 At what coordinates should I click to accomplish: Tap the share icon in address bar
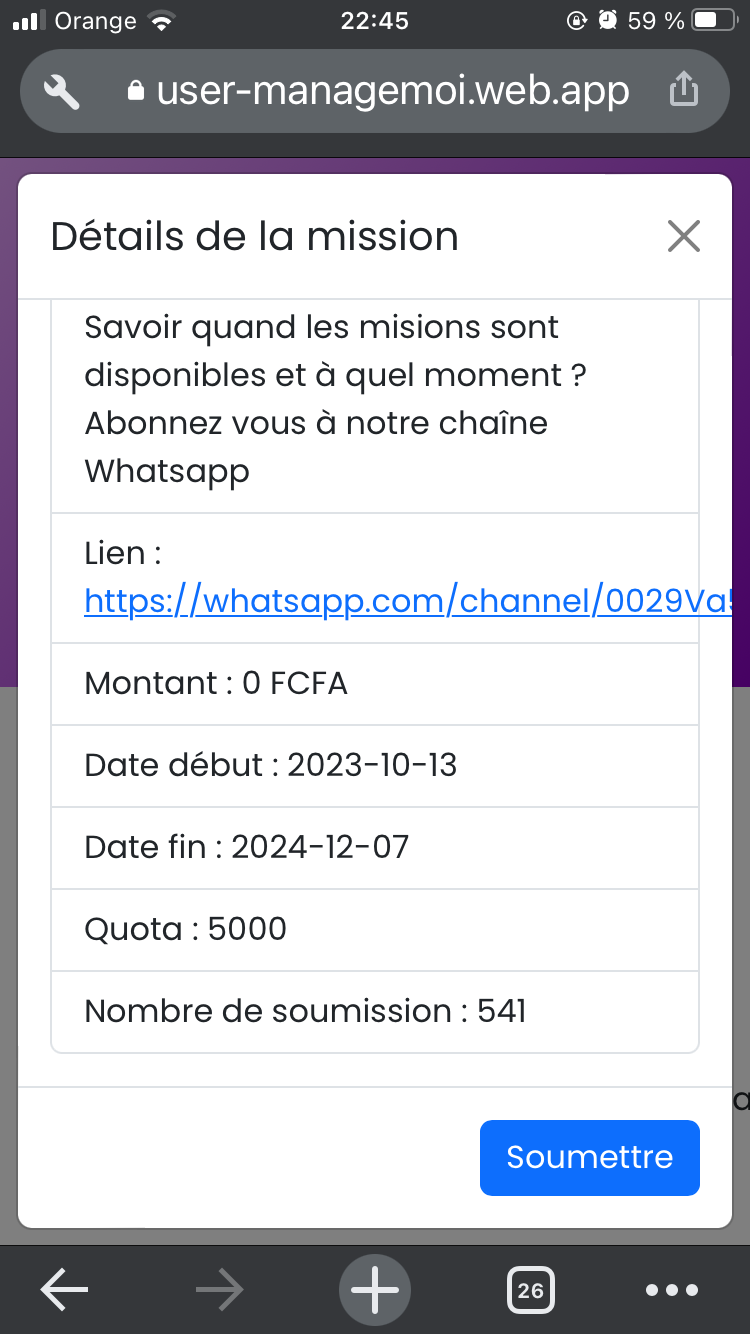[x=683, y=91]
